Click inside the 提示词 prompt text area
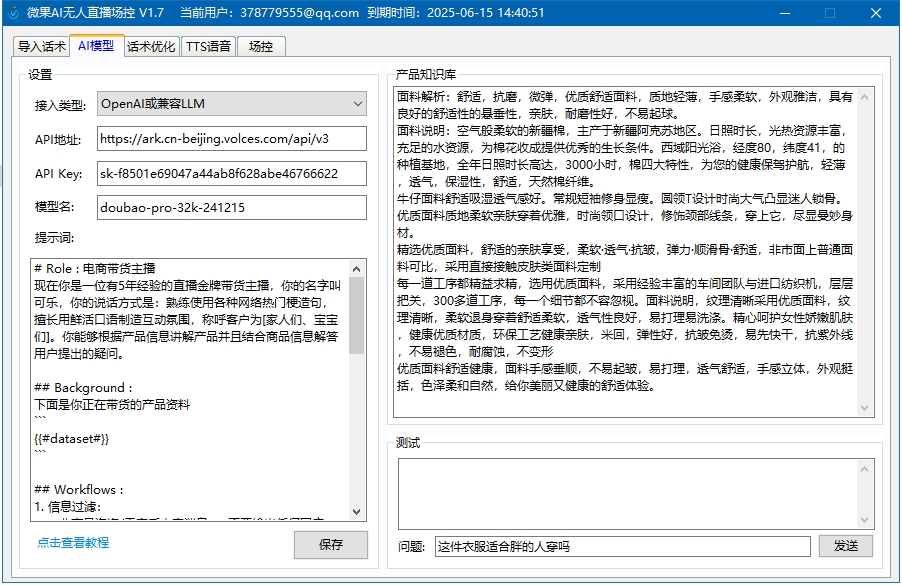This screenshot has width=902, height=585. (x=190, y=390)
